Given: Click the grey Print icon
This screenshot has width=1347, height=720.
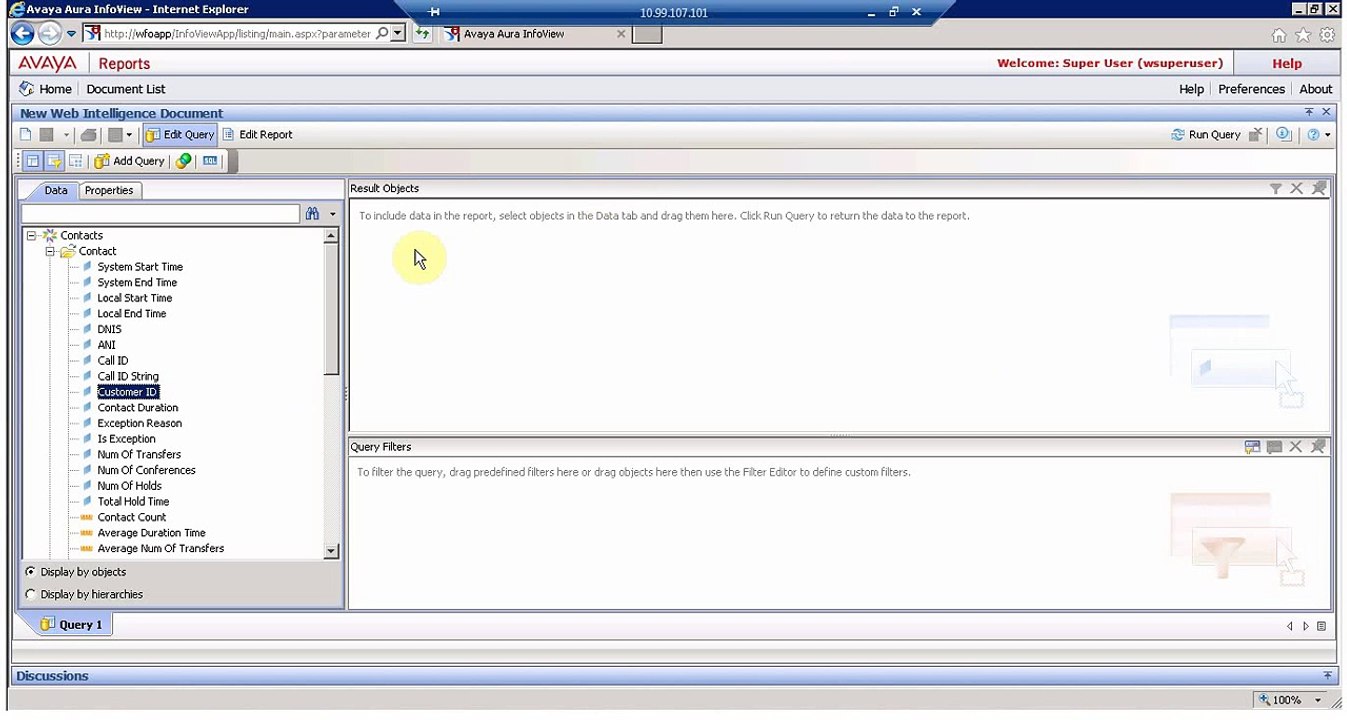Looking at the screenshot, I should pyautogui.click(x=88, y=135).
